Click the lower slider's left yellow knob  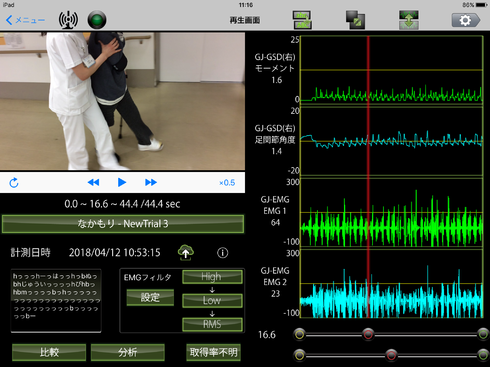300,355
